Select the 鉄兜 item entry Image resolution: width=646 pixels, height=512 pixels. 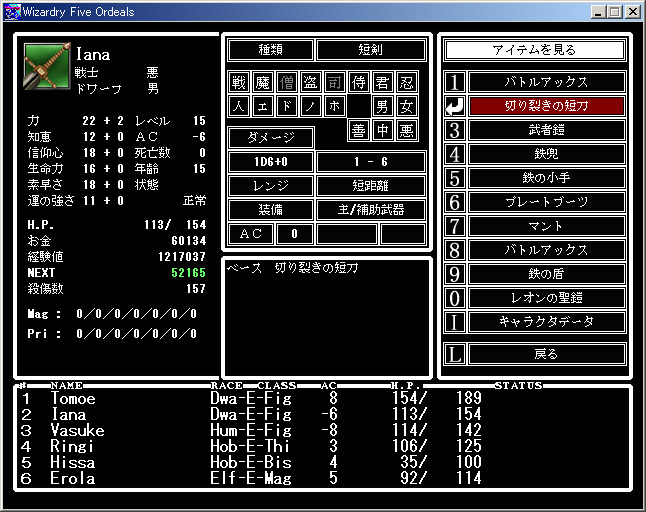[546, 154]
